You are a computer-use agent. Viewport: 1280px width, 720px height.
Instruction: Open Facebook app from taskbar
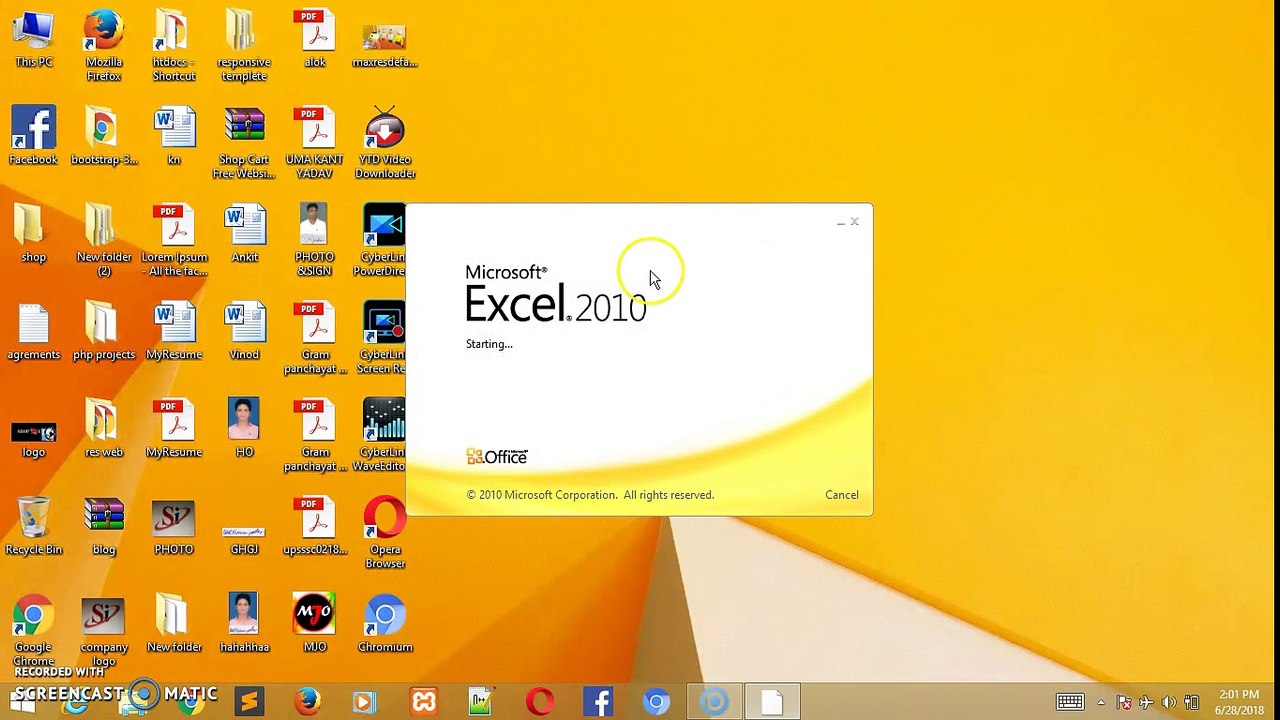click(x=598, y=702)
